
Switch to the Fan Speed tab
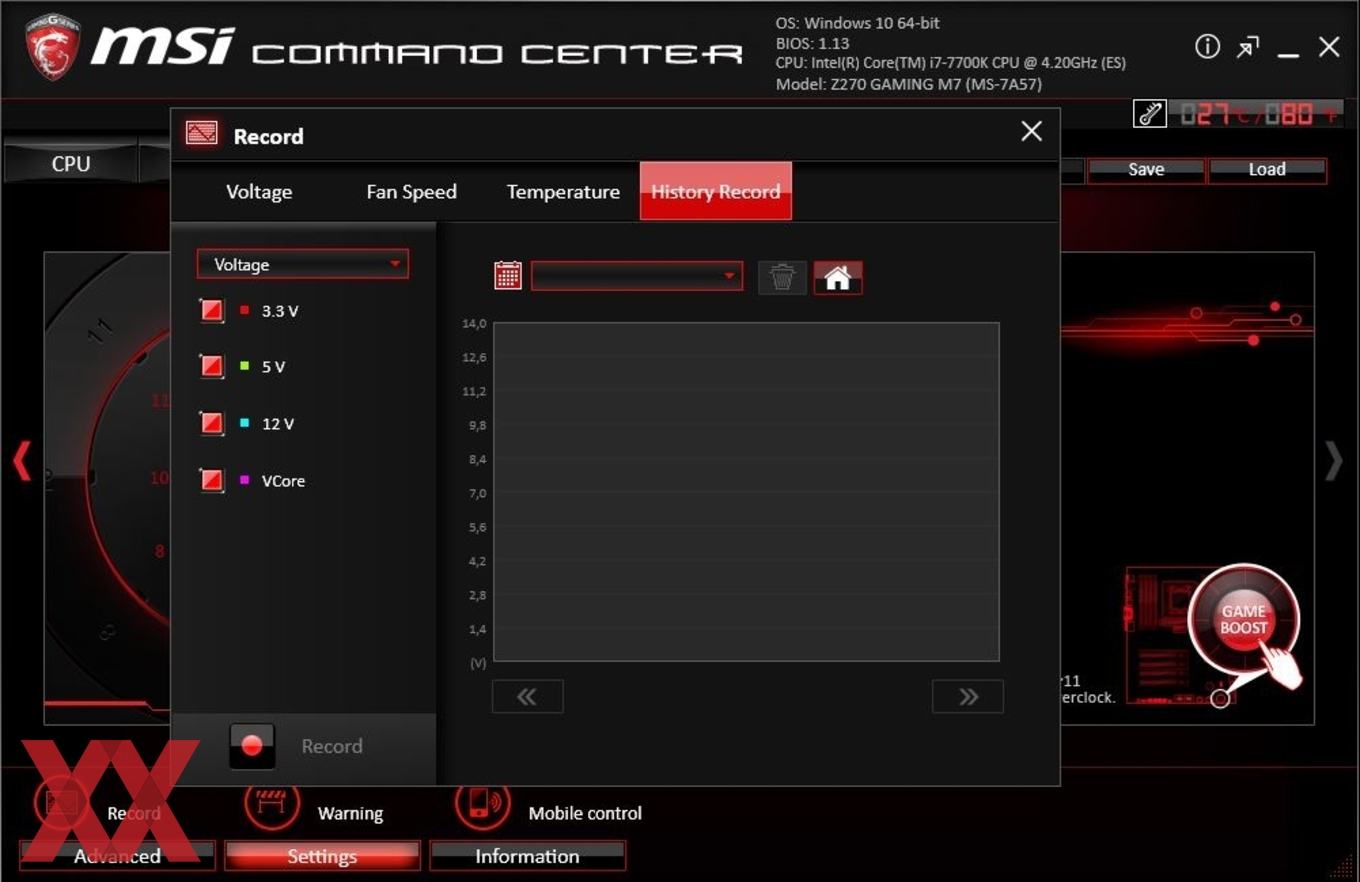coord(411,192)
